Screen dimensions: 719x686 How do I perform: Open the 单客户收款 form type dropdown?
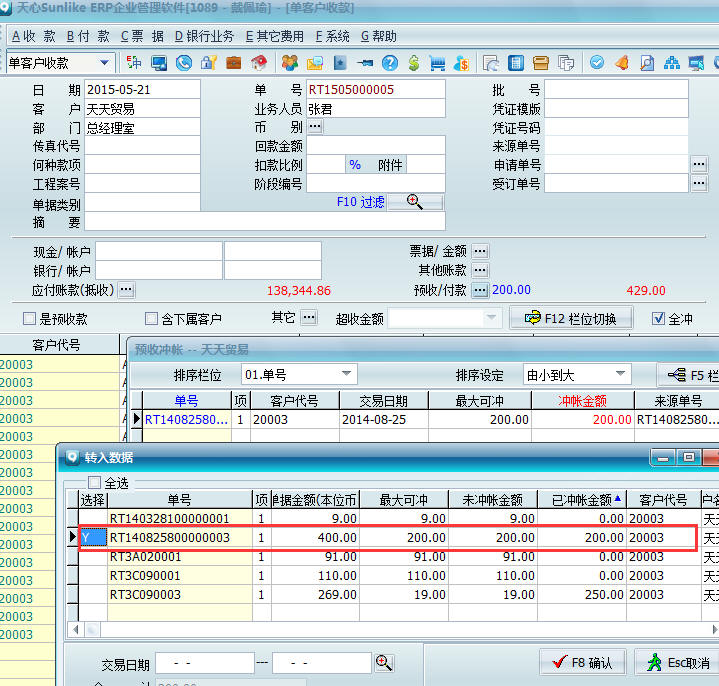(104, 62)
